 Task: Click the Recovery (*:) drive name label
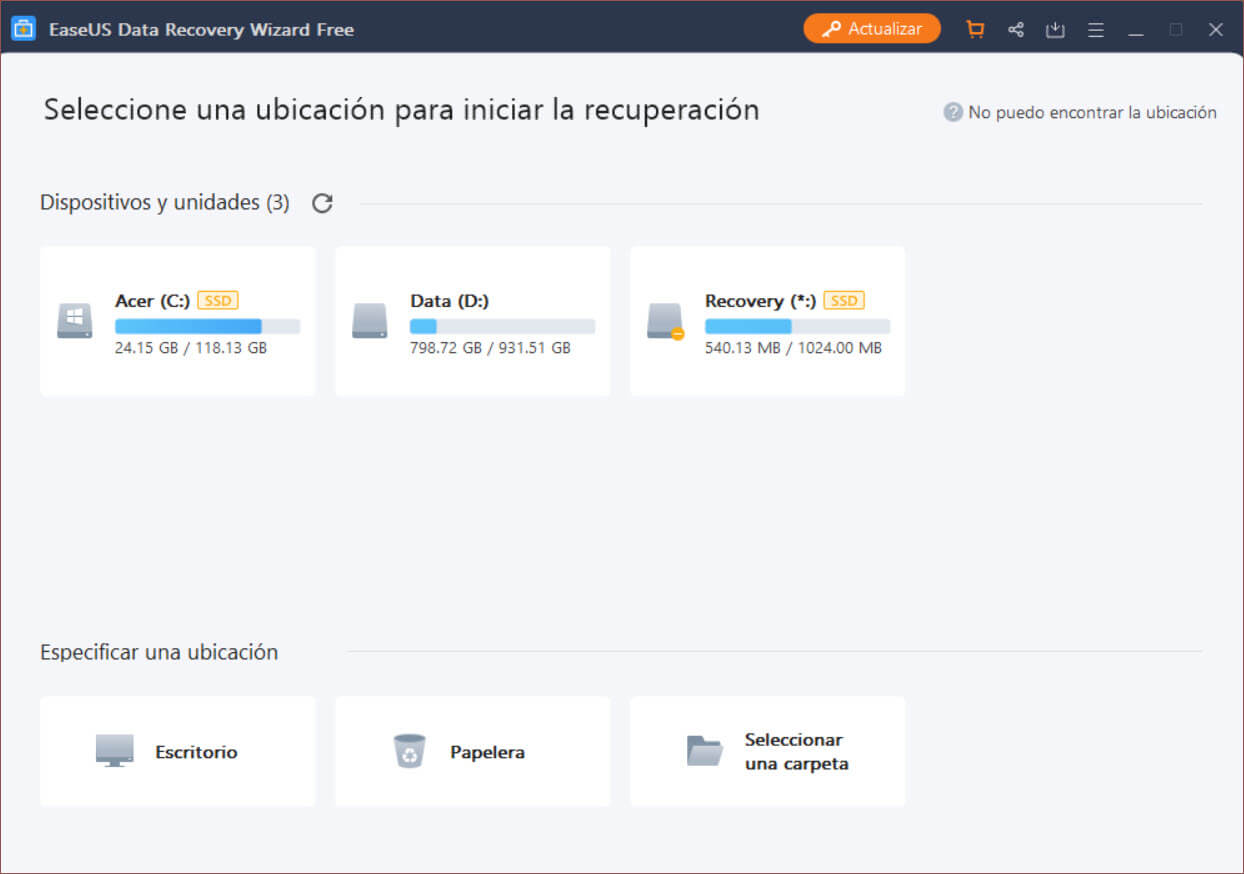click(x=760, y=300)
